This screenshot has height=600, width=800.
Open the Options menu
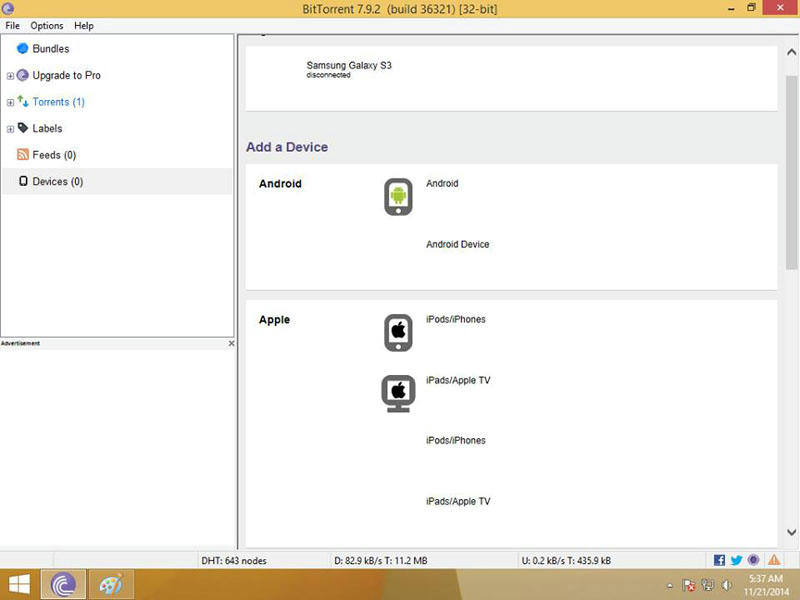tap(47, 26)
